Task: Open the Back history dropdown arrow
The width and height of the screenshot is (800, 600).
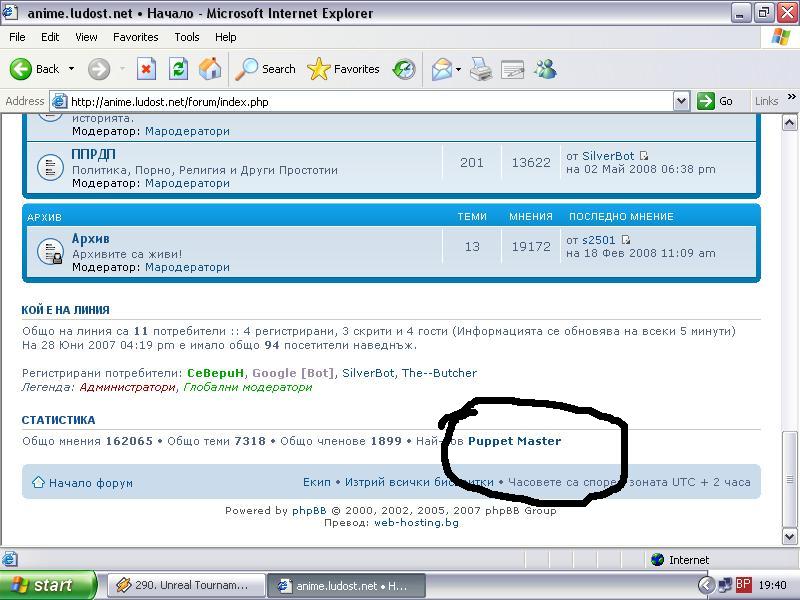Action: 71,69
